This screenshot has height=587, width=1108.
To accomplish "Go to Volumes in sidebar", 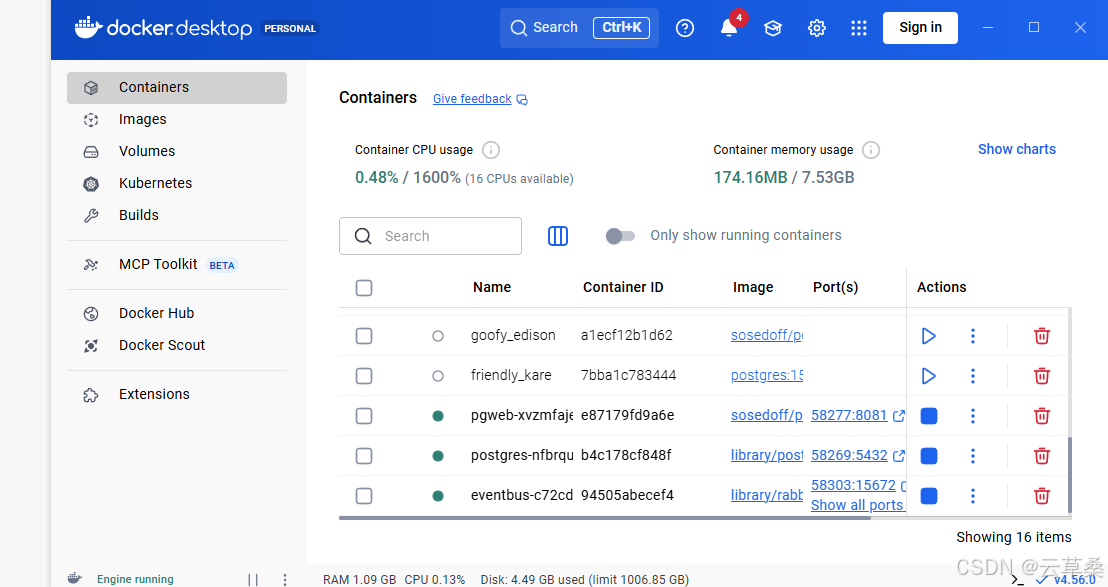I will (177, 151).
